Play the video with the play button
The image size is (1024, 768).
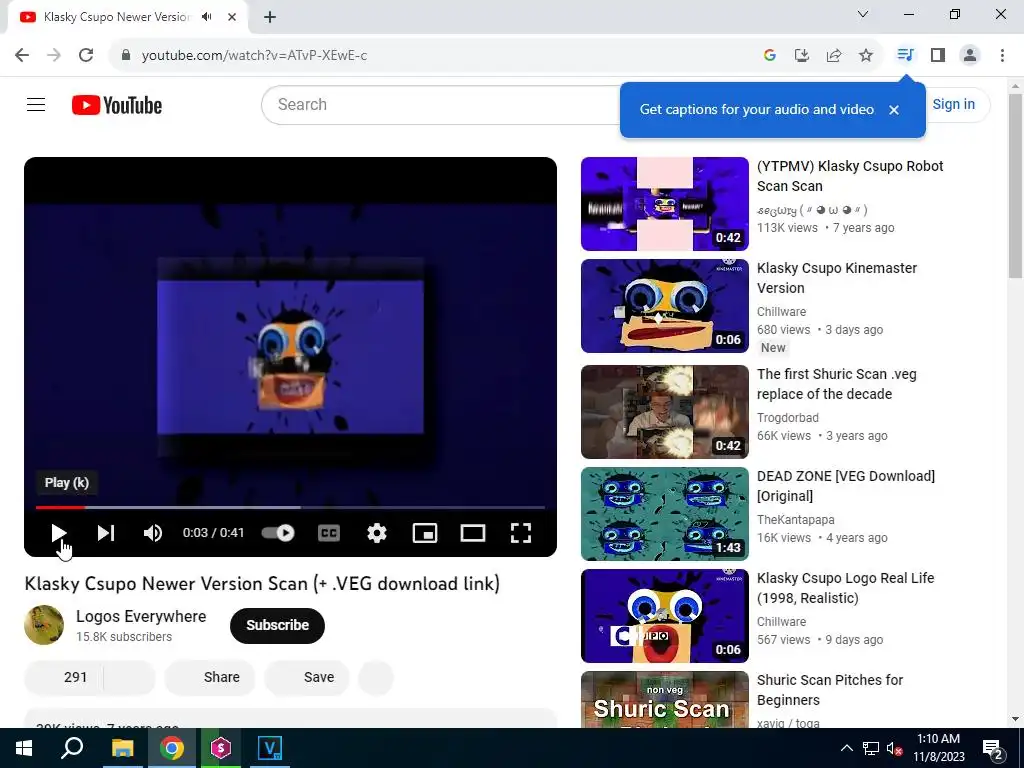pyautogui.click(x=59, y=533)
